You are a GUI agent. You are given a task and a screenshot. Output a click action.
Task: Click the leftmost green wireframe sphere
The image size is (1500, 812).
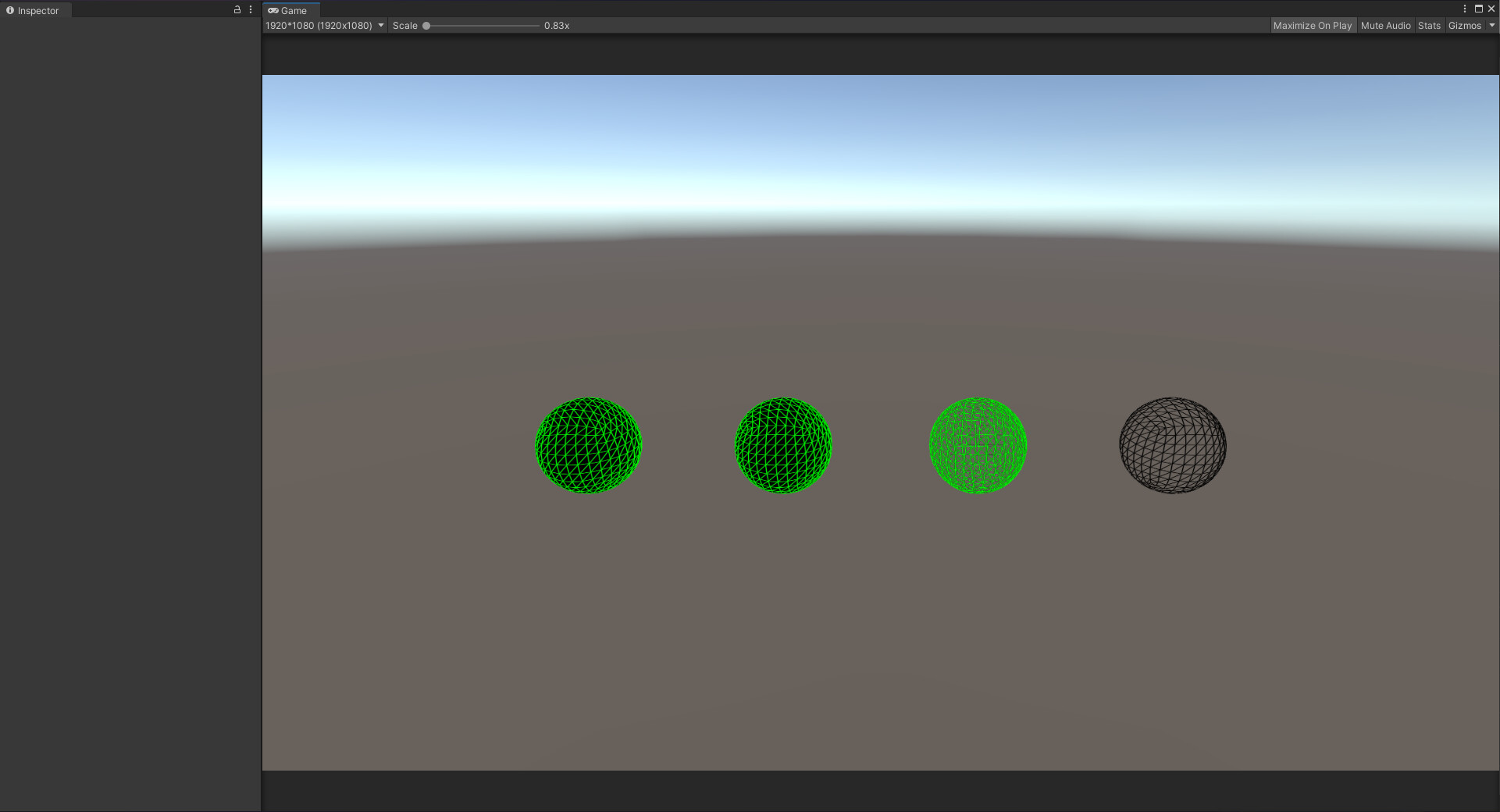589,446
